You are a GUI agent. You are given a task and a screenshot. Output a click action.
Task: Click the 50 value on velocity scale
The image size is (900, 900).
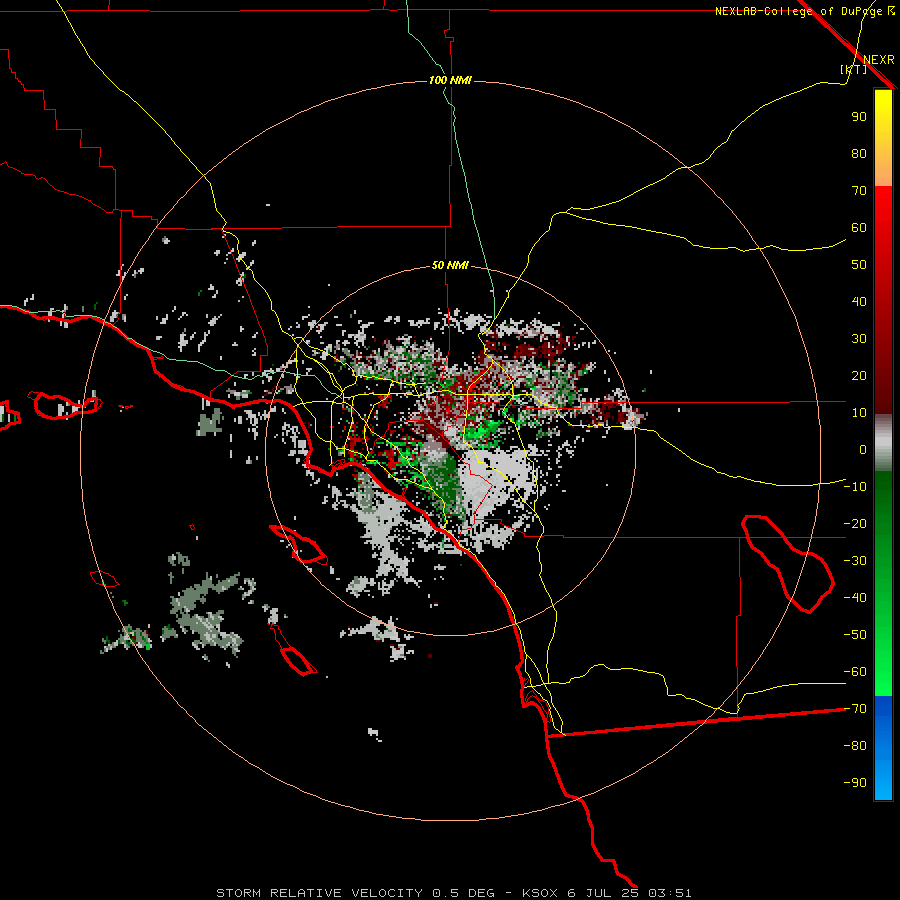(859, 265)
